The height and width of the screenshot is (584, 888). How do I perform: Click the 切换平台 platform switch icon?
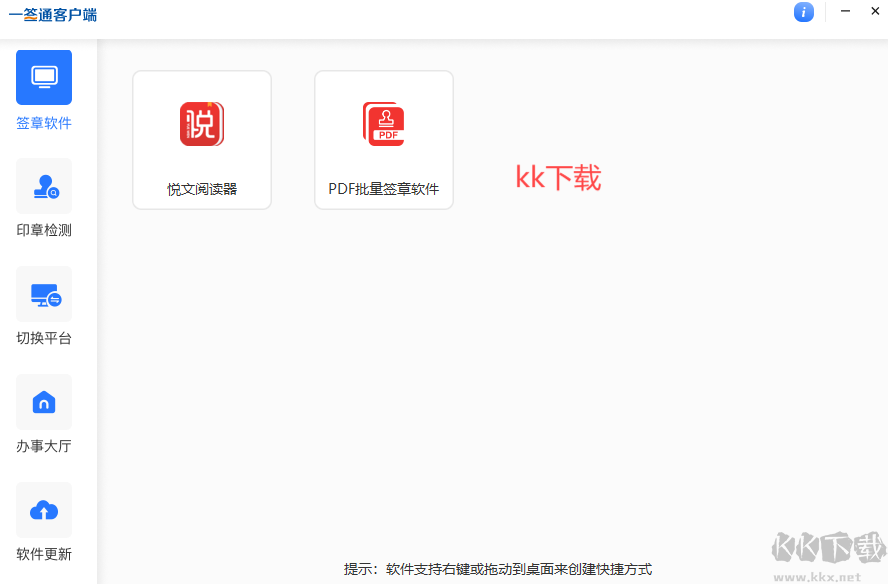(44, 293)
